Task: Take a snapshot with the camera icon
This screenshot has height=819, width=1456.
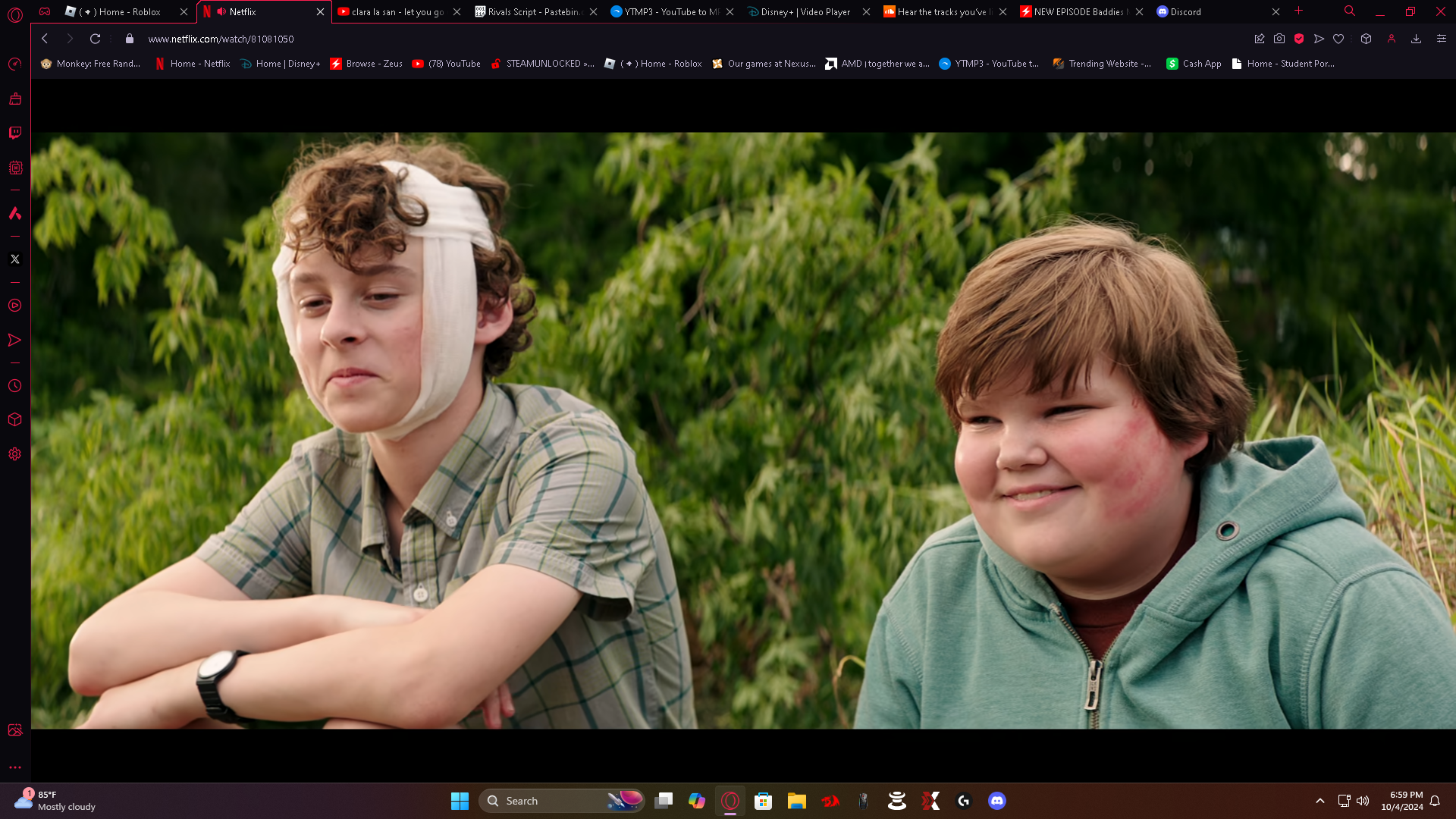Action: (1279, 39)
